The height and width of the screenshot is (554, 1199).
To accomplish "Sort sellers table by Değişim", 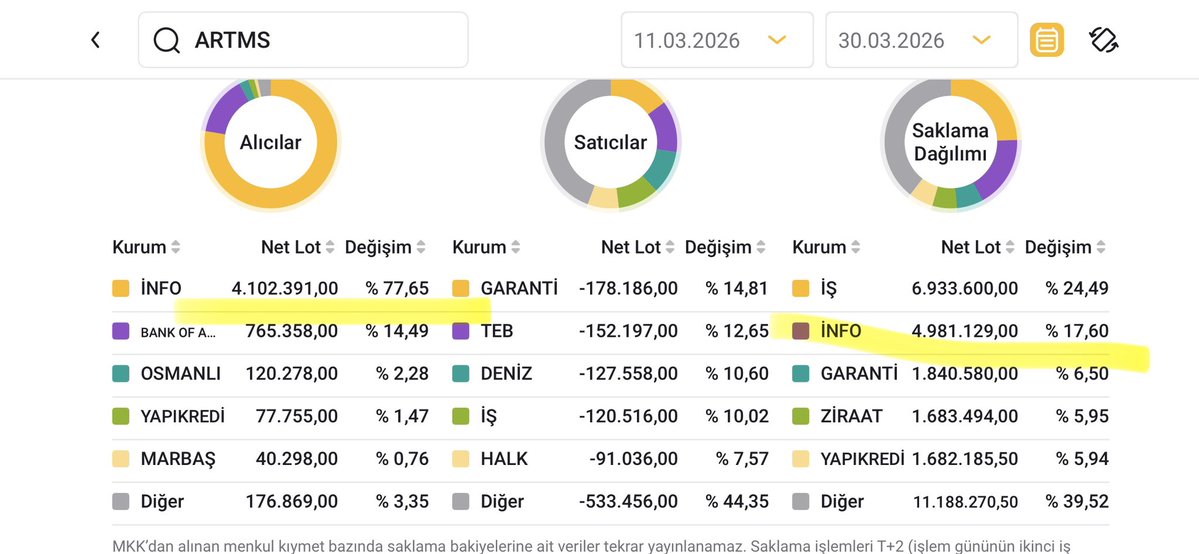I will pos(726,247).
